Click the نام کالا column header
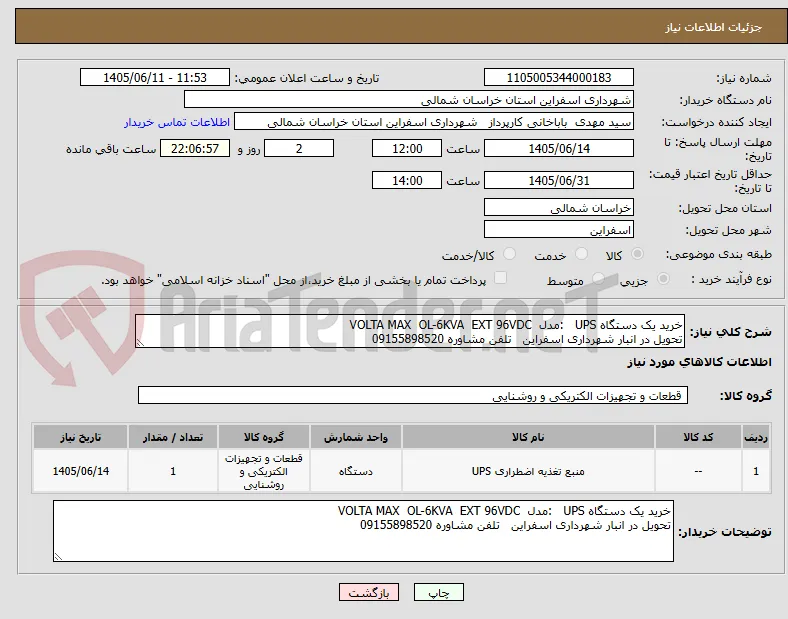788x619 pixels. (528, 437)
